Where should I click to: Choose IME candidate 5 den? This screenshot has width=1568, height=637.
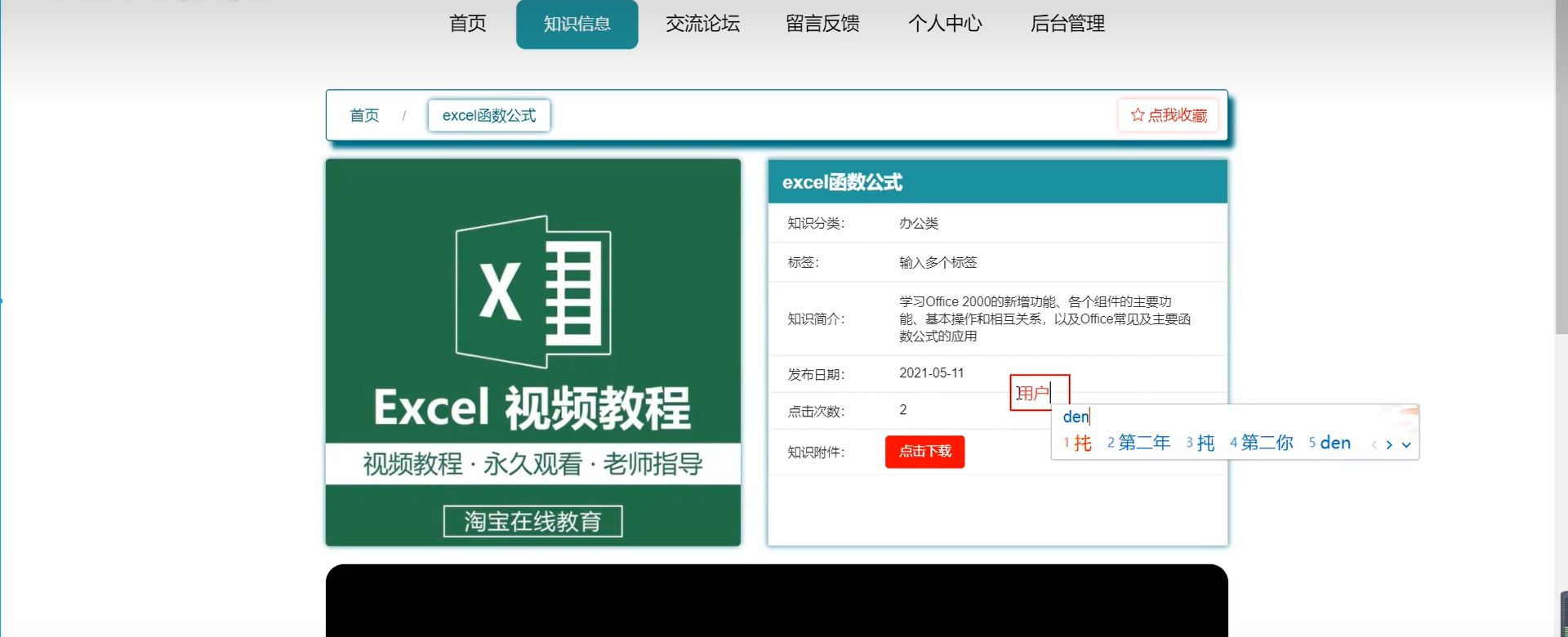[1330, 443]
